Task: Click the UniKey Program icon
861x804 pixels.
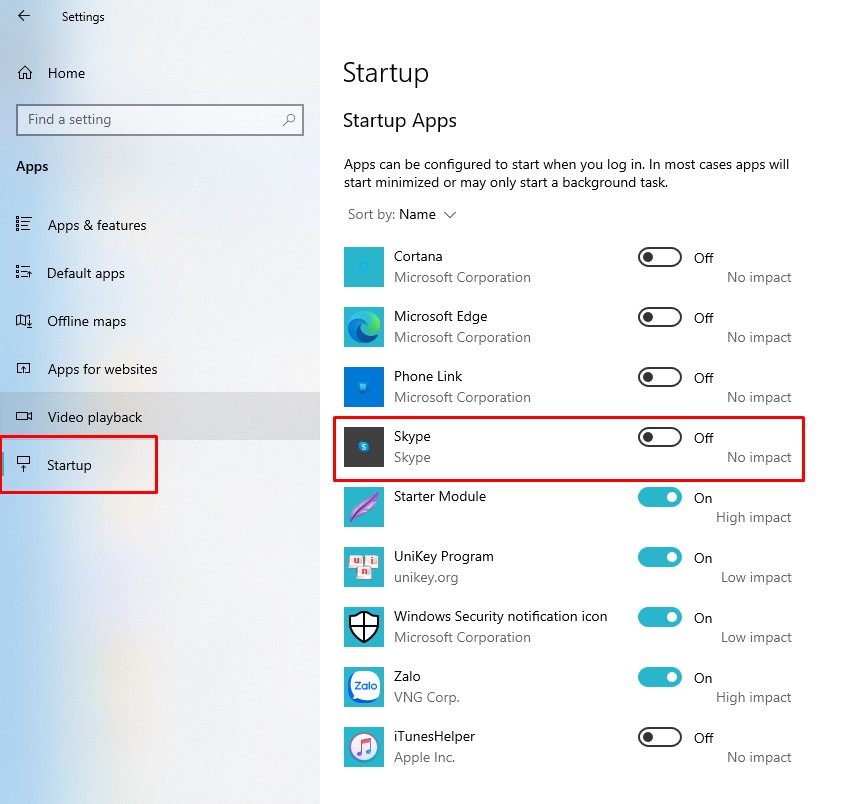Action: [x=363, y=567]
